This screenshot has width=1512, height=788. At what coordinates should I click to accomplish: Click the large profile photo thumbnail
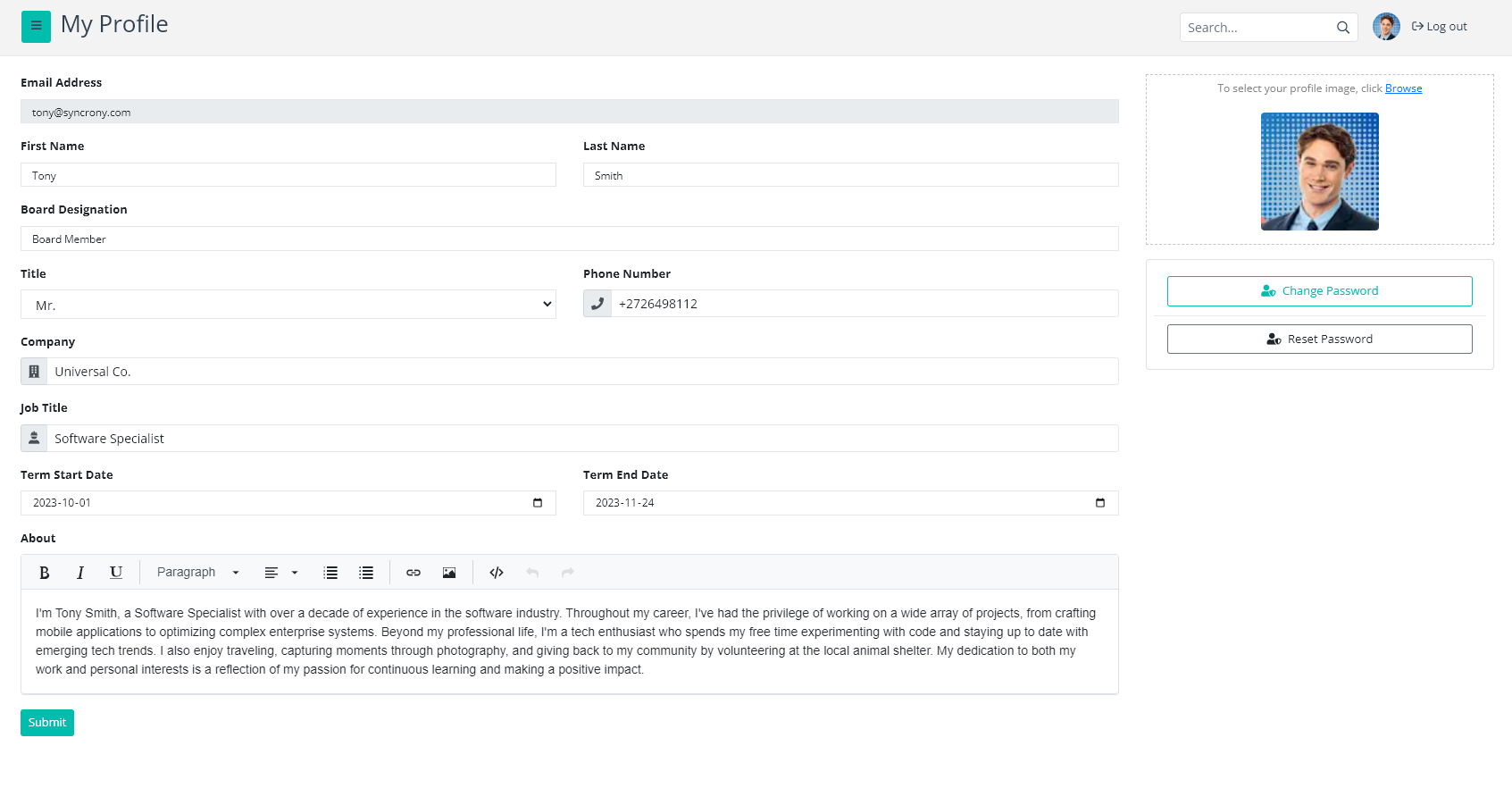coord(1320,172)
